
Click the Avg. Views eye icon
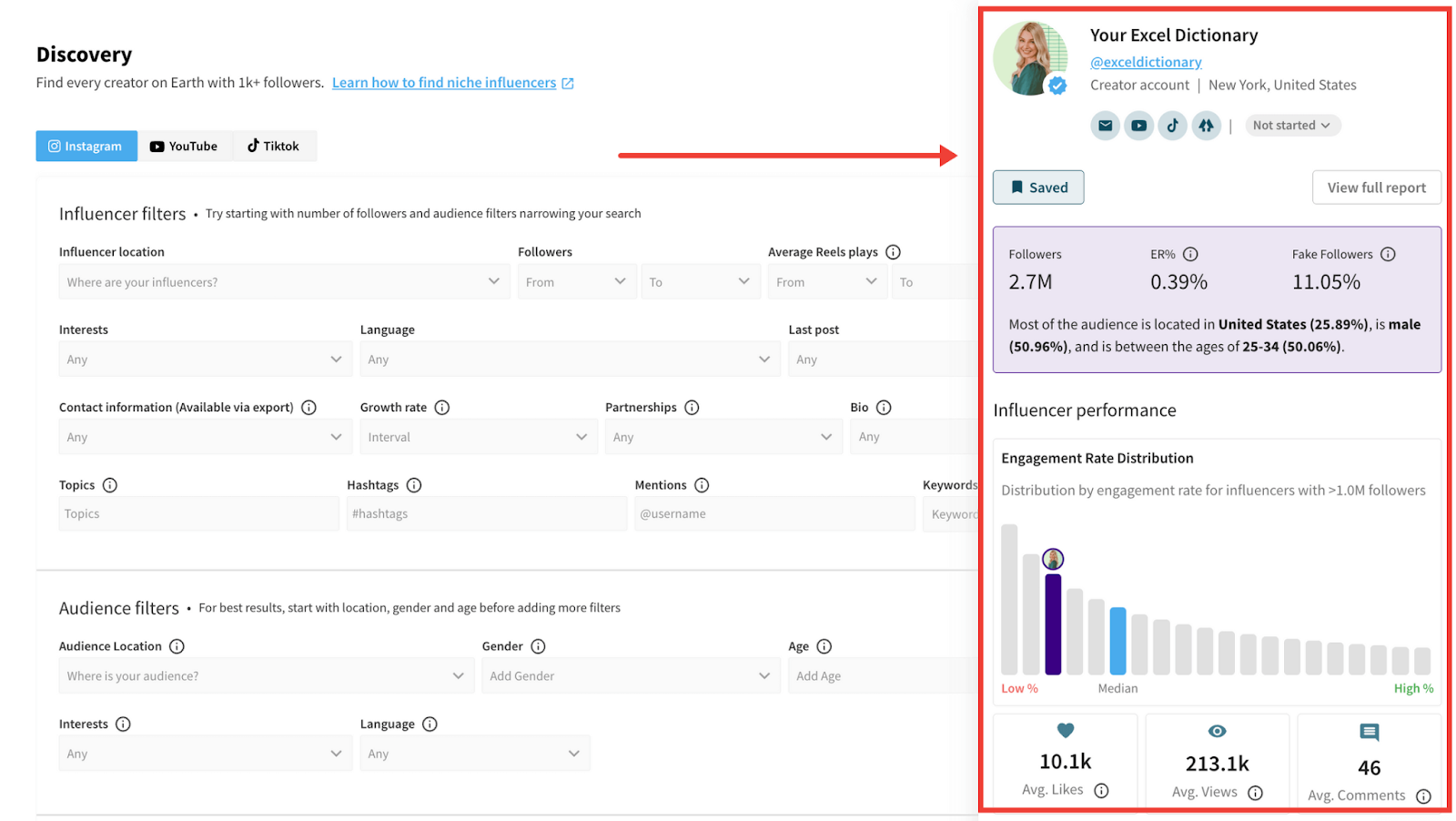pos(1217,730)
